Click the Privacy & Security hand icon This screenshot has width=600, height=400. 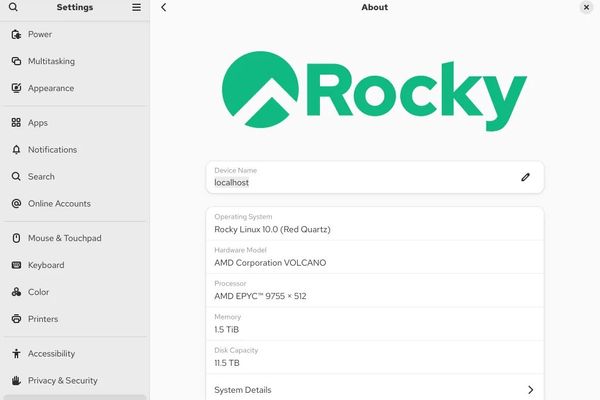coord(16,380)
